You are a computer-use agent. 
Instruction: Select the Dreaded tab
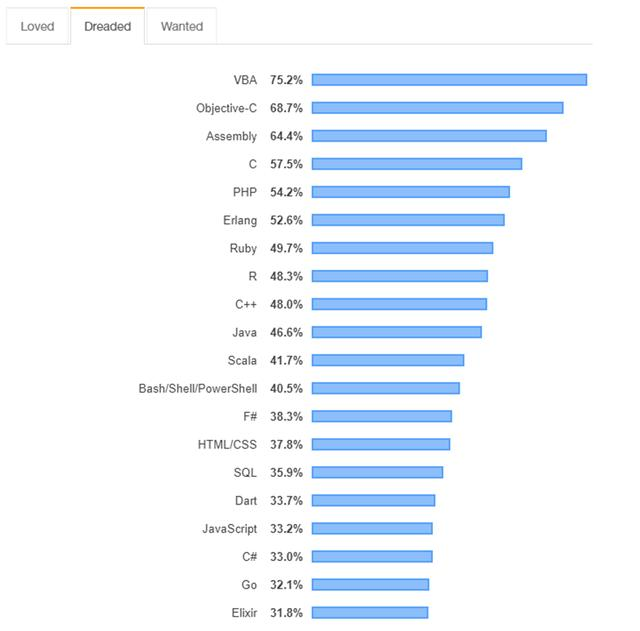point(107,26)
